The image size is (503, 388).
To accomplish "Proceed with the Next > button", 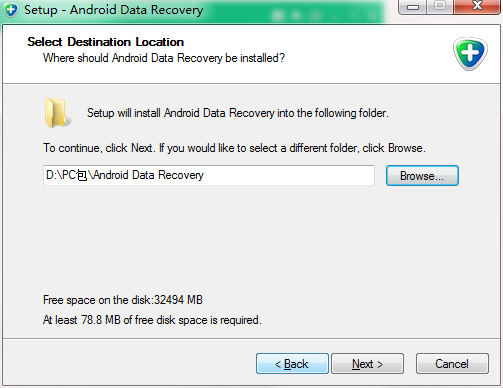I will [367, 364].
